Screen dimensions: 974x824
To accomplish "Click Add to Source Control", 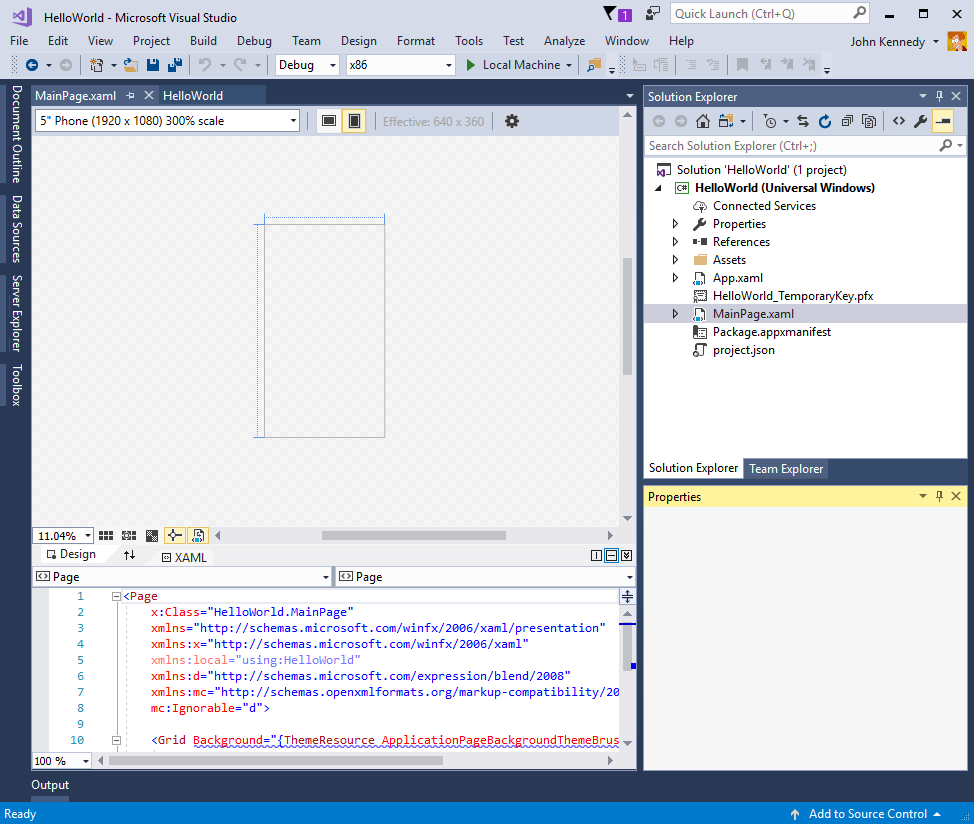I will (866, 813).
